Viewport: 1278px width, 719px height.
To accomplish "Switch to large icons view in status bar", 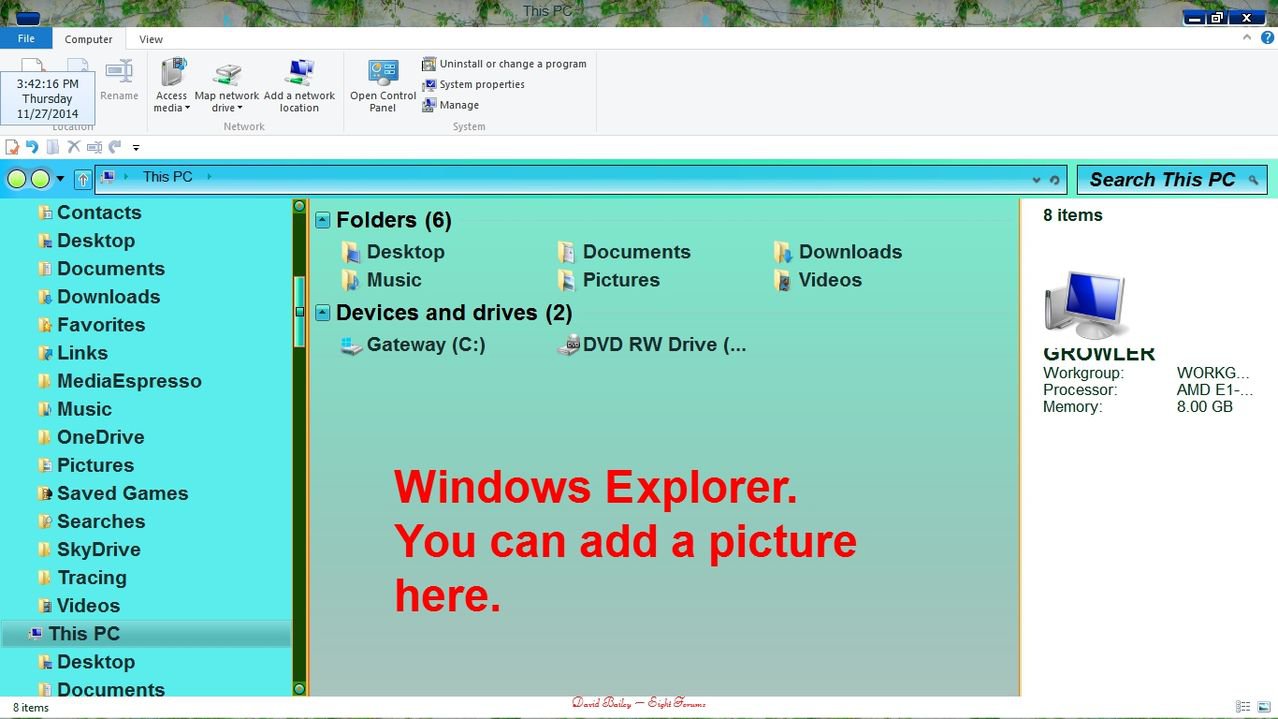I will tap(1264, 707).
